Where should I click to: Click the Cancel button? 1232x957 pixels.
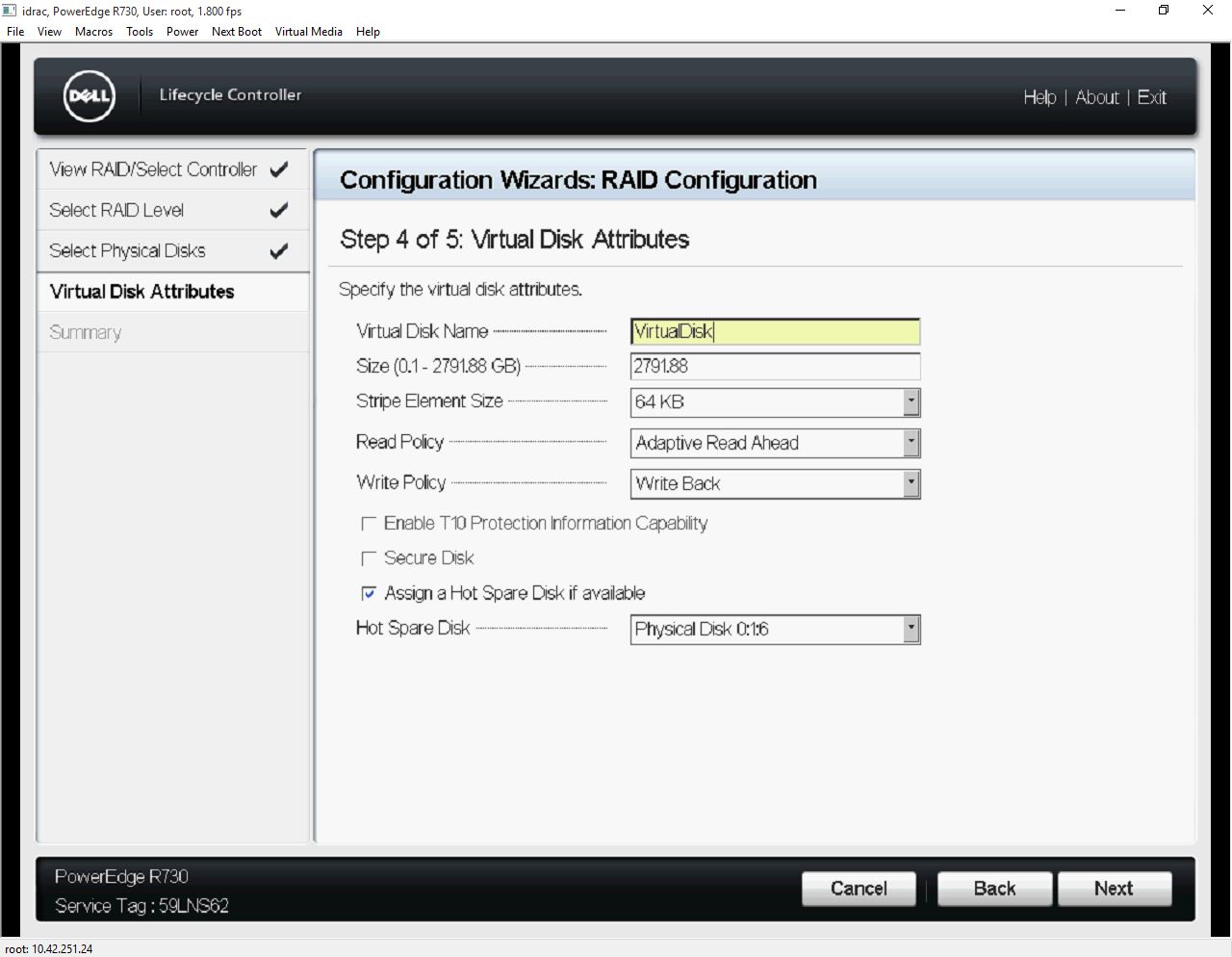point(859,889)
